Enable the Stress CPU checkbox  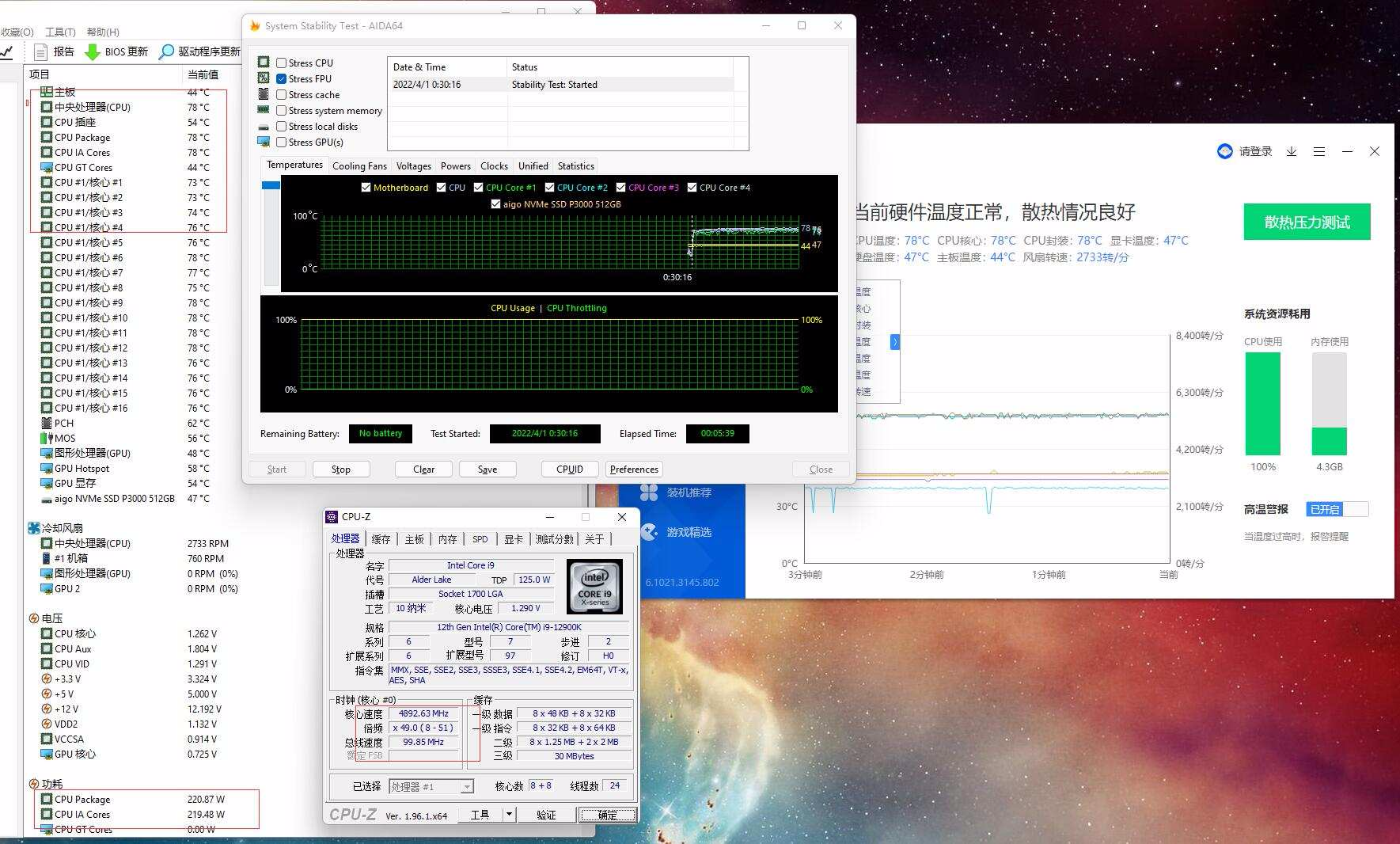pos(281,63)
